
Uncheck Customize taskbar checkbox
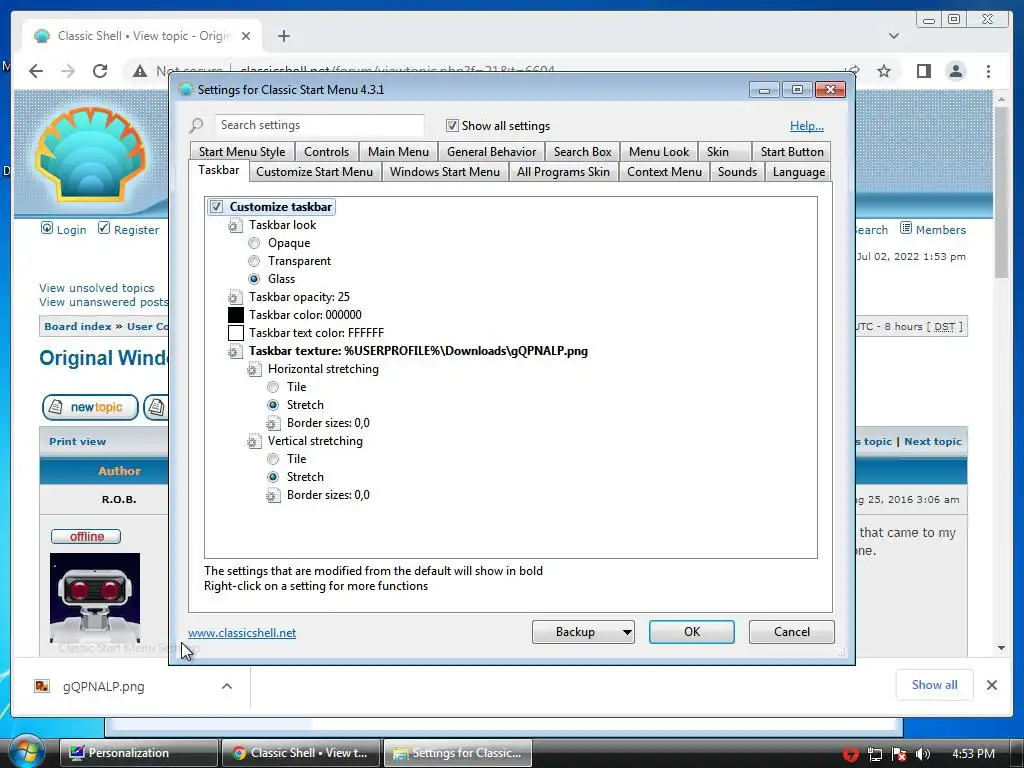tap(216, 207)
